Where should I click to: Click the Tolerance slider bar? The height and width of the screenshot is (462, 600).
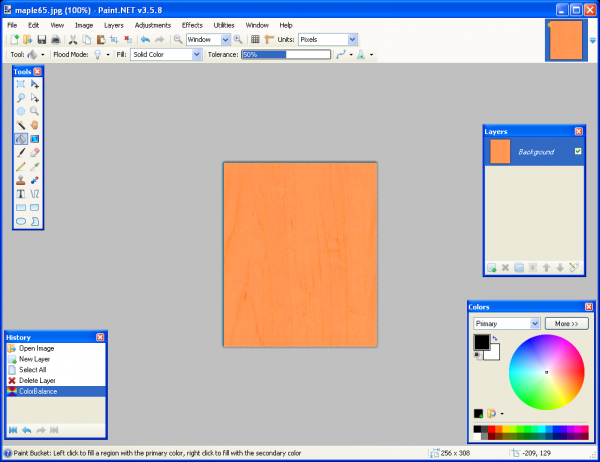tap(286, 55)
